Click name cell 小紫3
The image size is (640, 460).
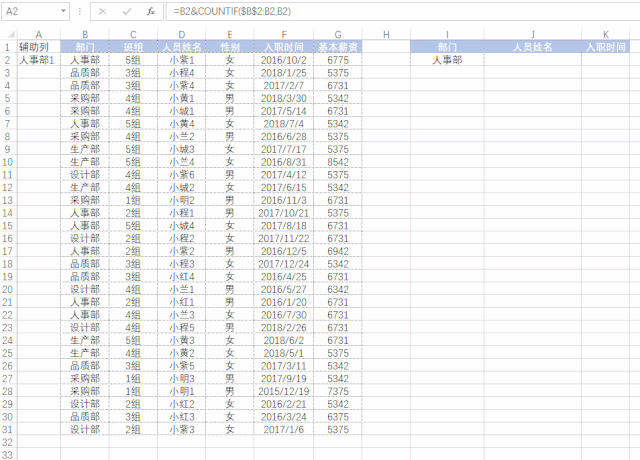point(182,429)
